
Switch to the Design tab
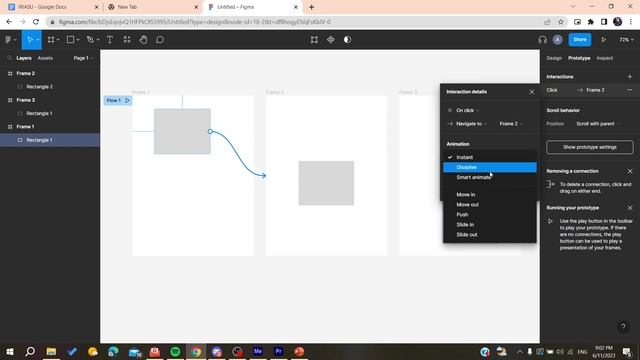[554, 58]
